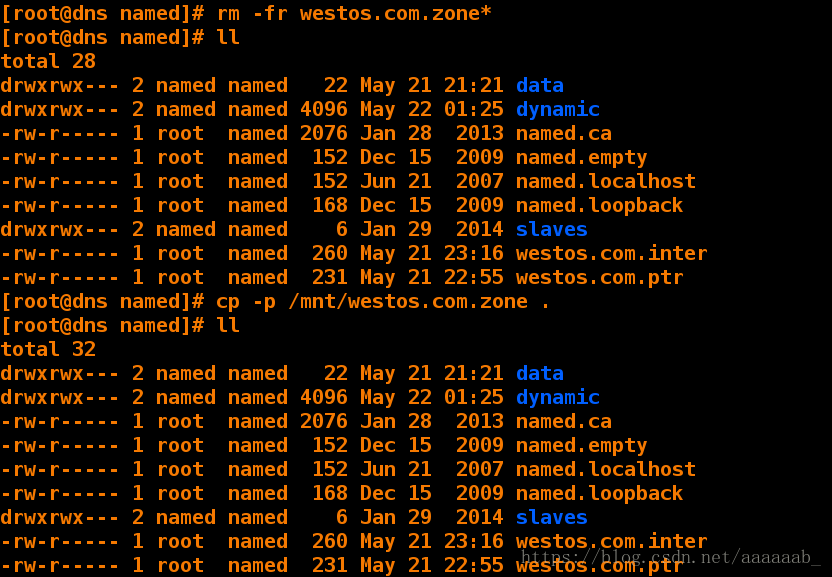Click year "2007" in the total 28 listing
Image resolution: width=832 pixels, height=577 pixels.
480,182
